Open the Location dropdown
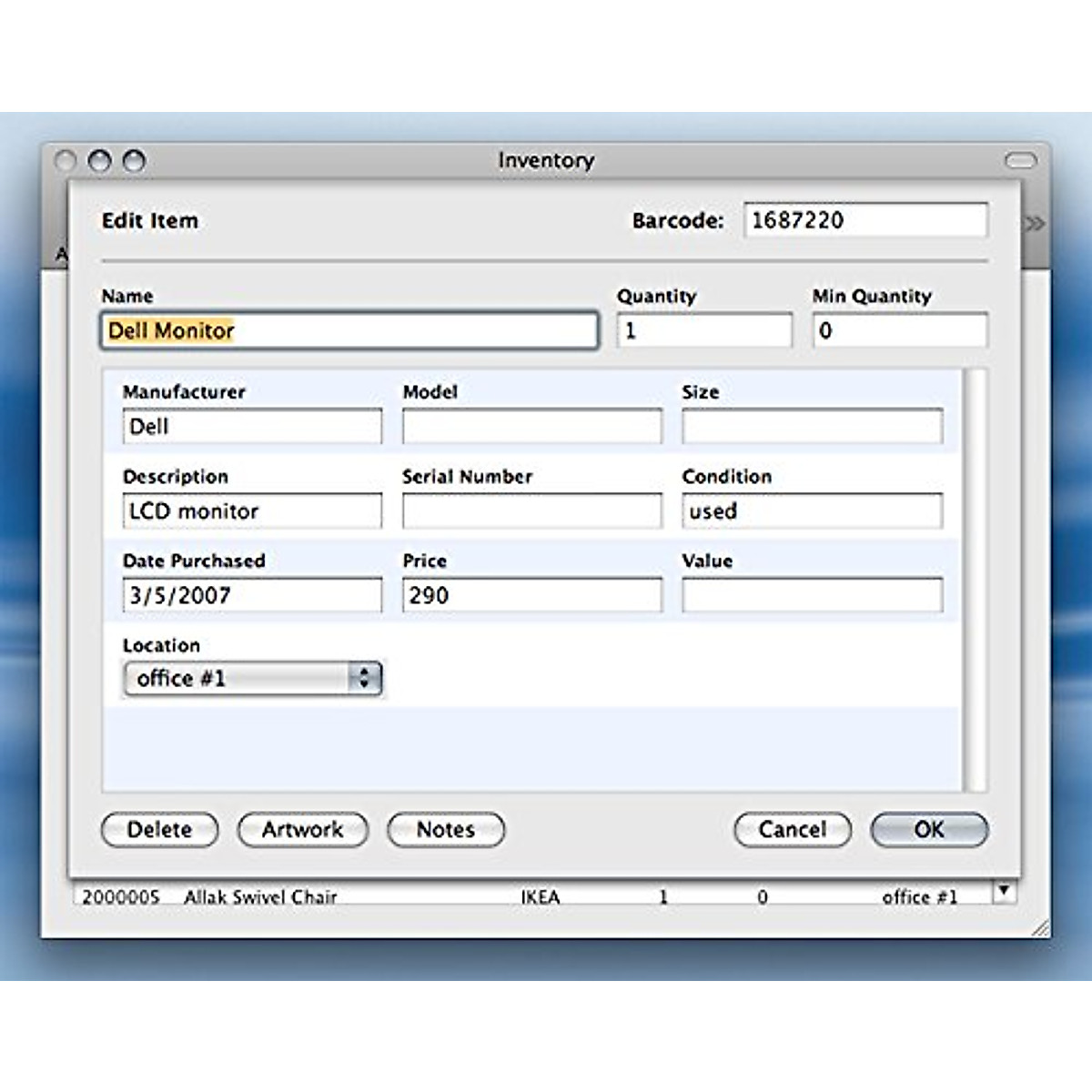This screenshot has width=1092, height=1092. coord(253,679)
